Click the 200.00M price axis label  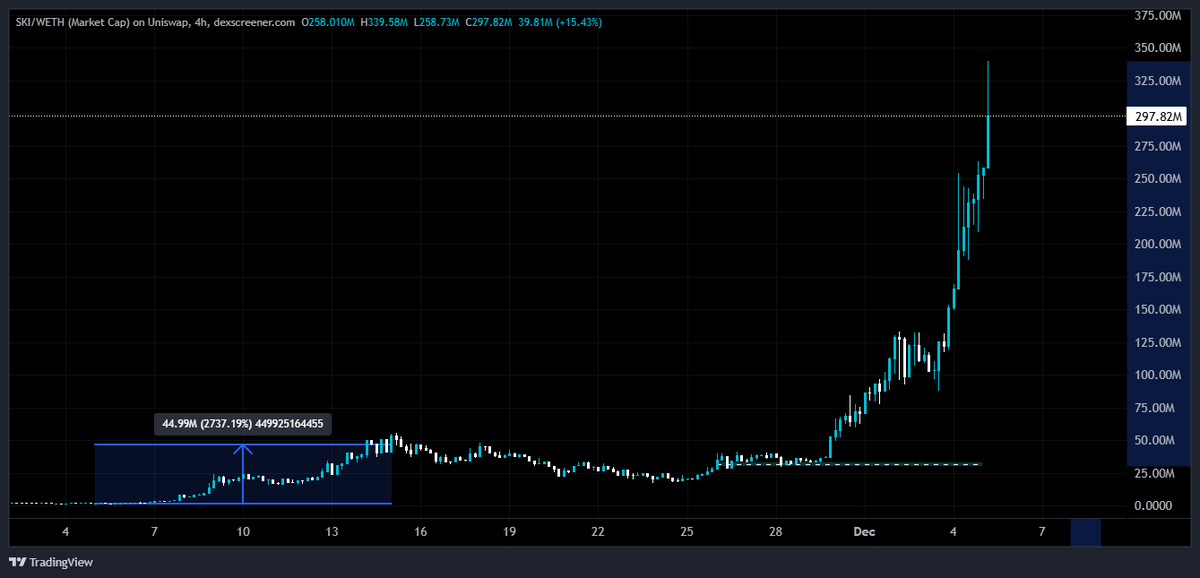(1158, 245)
